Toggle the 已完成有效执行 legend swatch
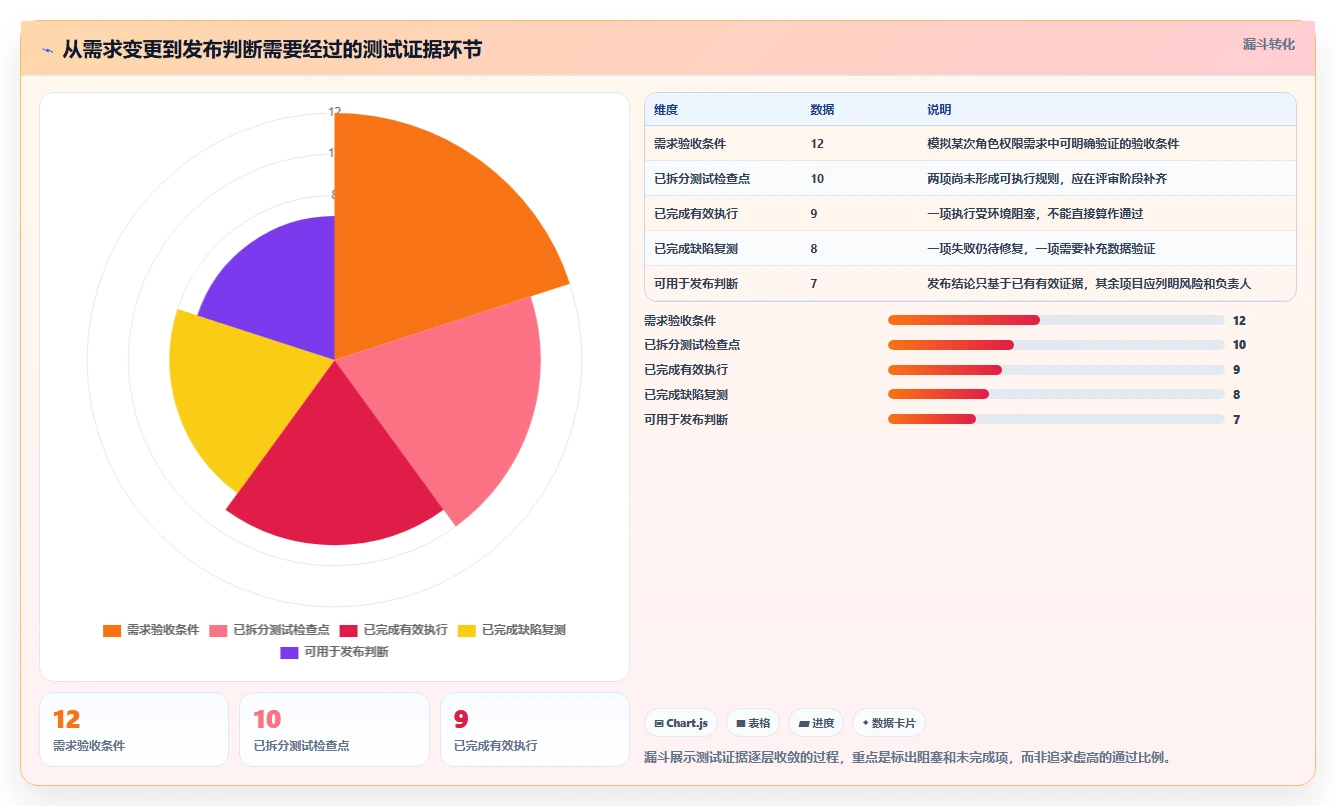The width and height of the screenshot is (1336, 806). point(349,630)
